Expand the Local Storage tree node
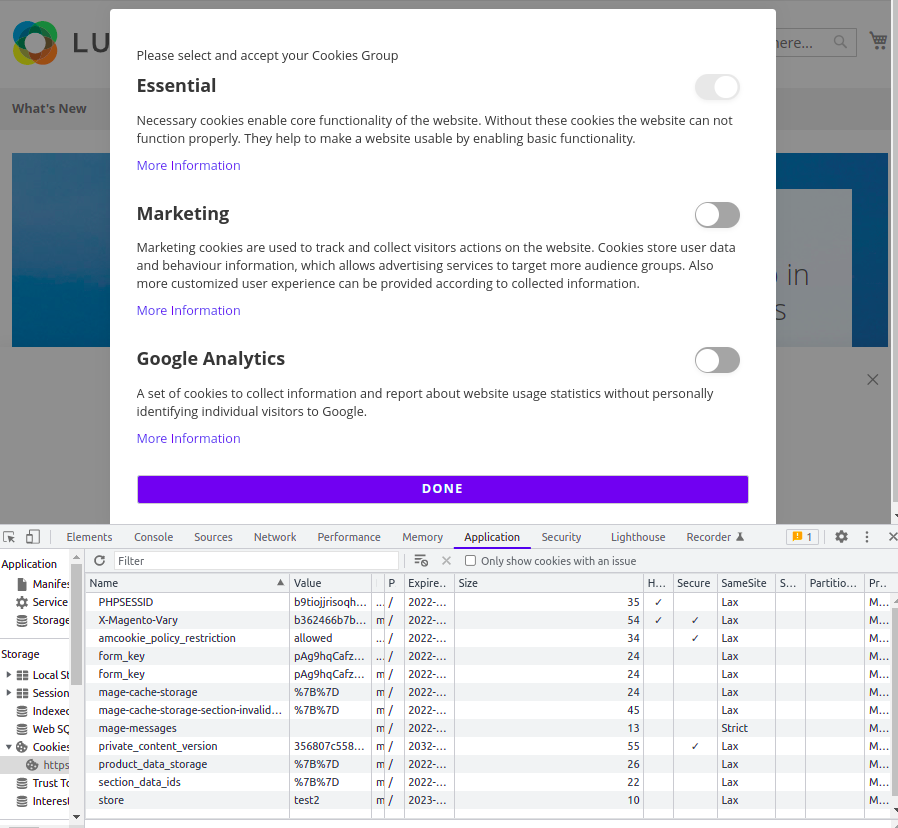 pyautogui.click(x=9, y=675)
